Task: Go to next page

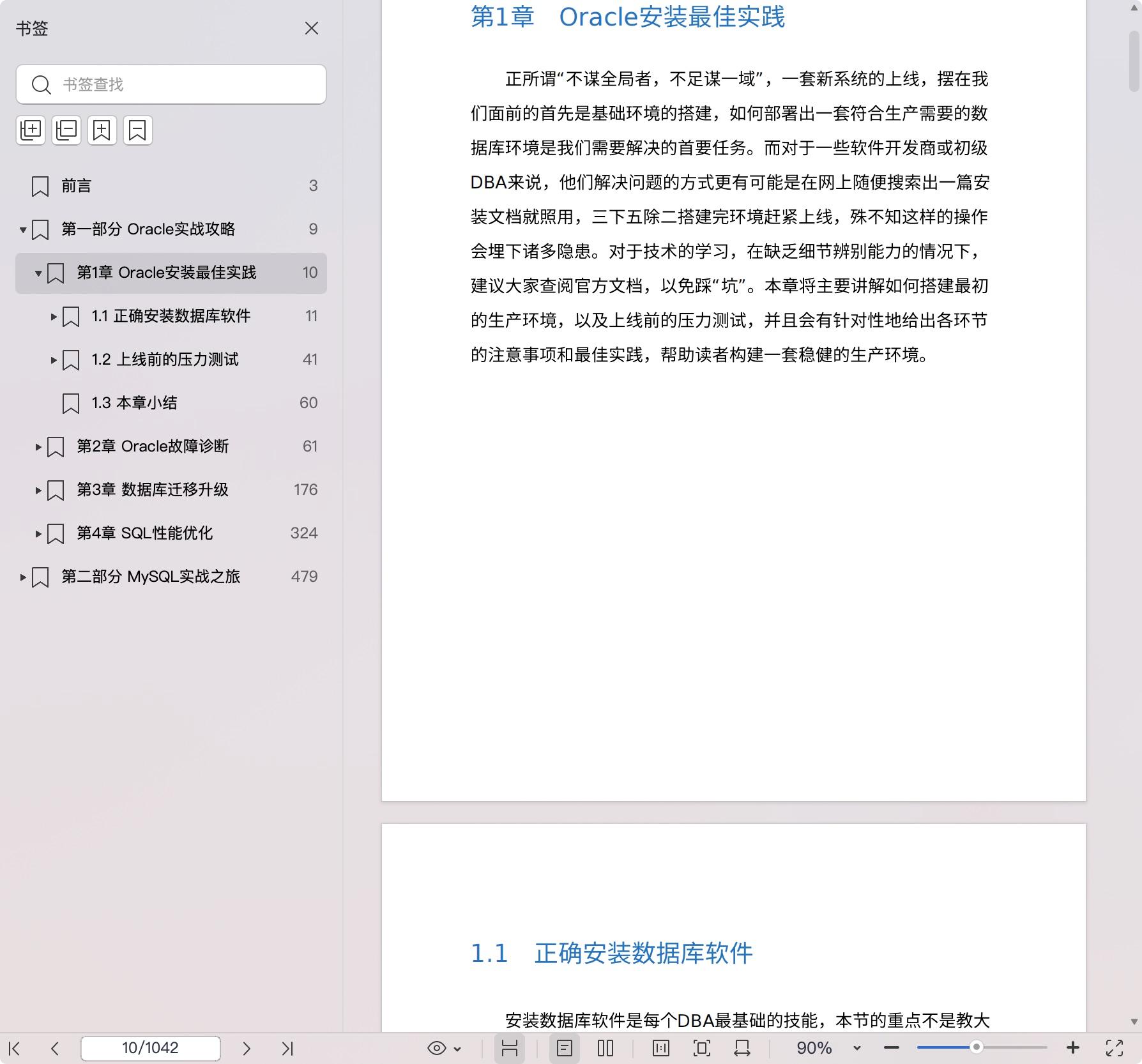Action: (247, 1048)
